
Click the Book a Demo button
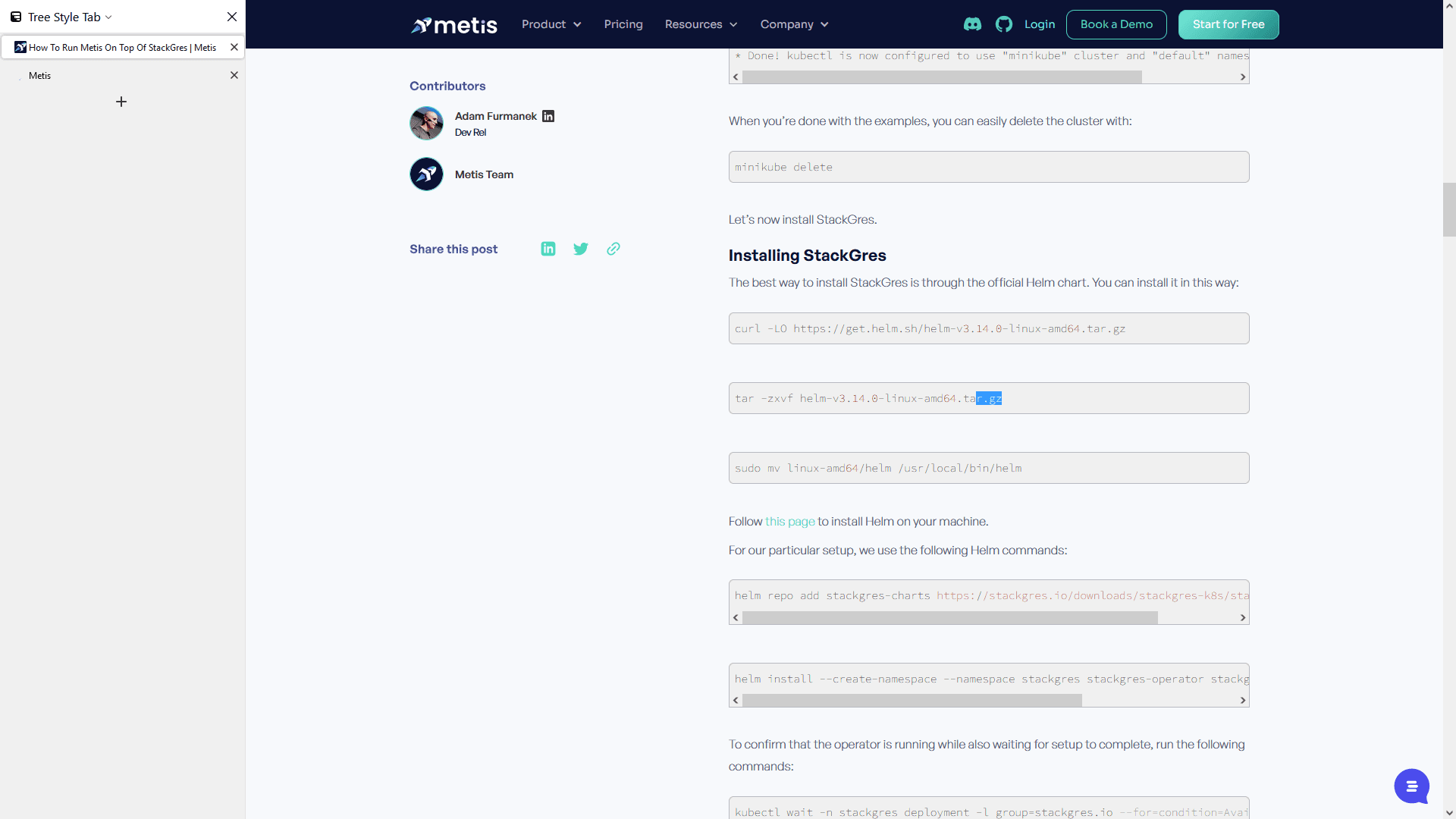click(x=1116, y=24)
